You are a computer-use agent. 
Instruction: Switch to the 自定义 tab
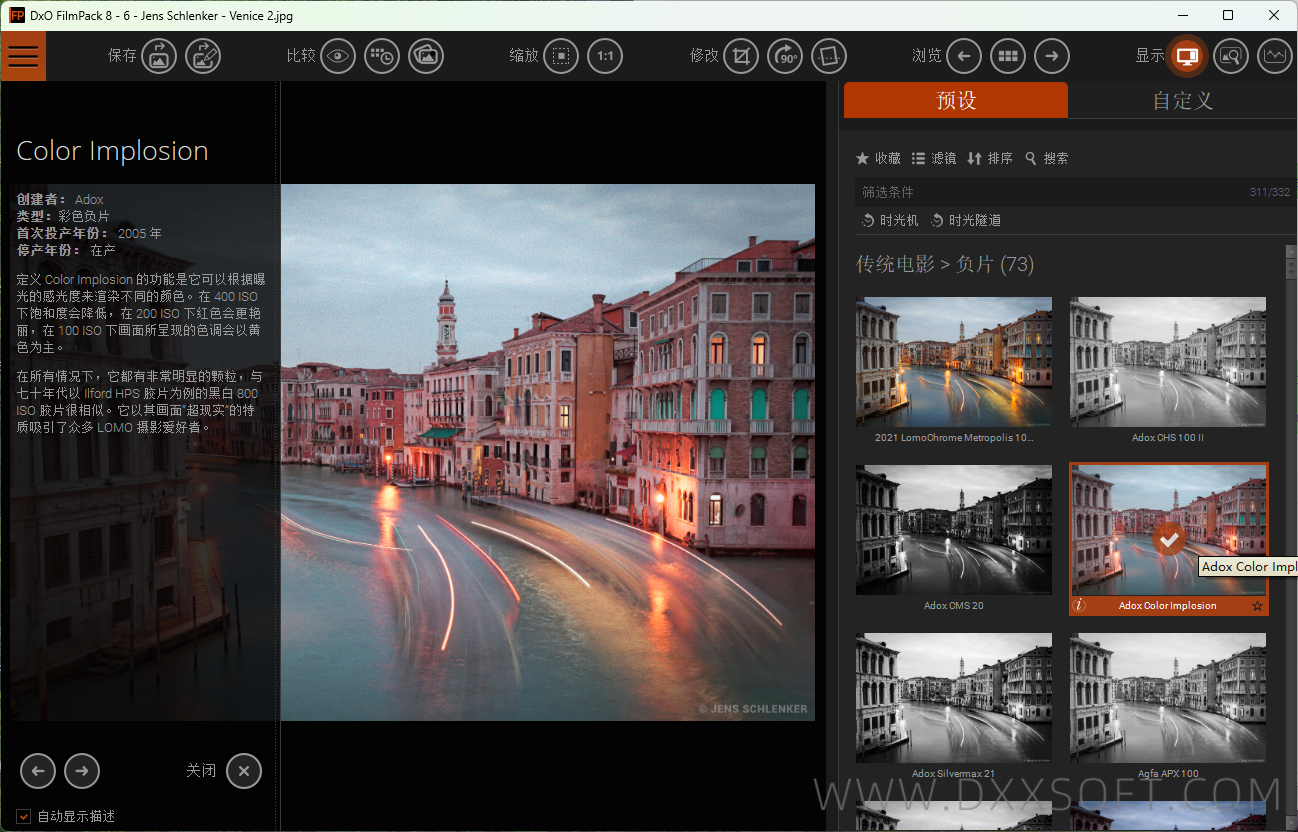coord(1182,100)
